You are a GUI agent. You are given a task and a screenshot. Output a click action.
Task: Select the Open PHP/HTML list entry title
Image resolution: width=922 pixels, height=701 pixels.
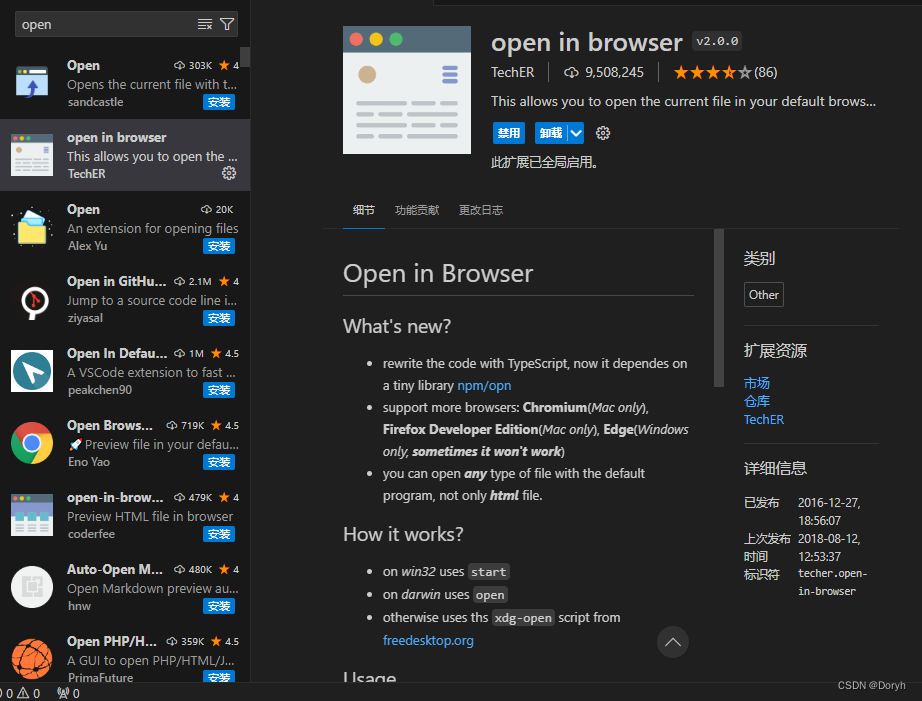[112, 642]
